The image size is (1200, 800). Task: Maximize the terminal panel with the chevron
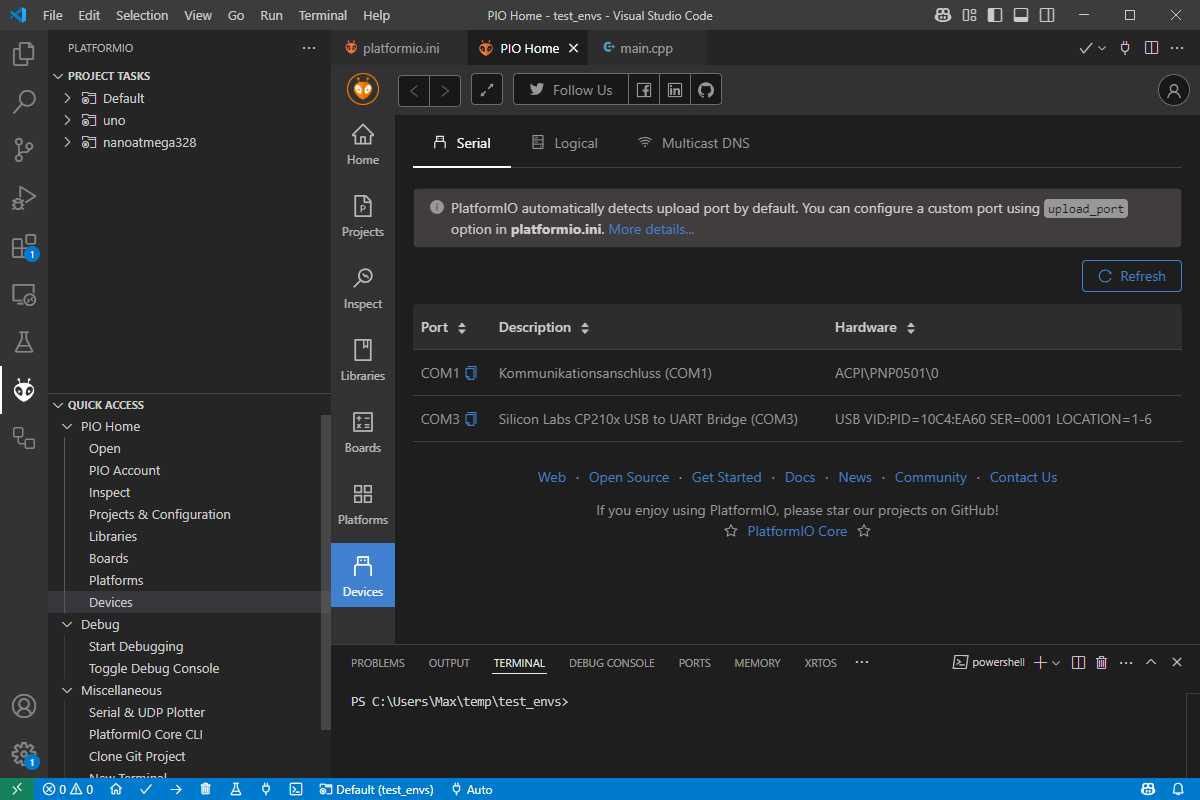tap(1151, 662)
